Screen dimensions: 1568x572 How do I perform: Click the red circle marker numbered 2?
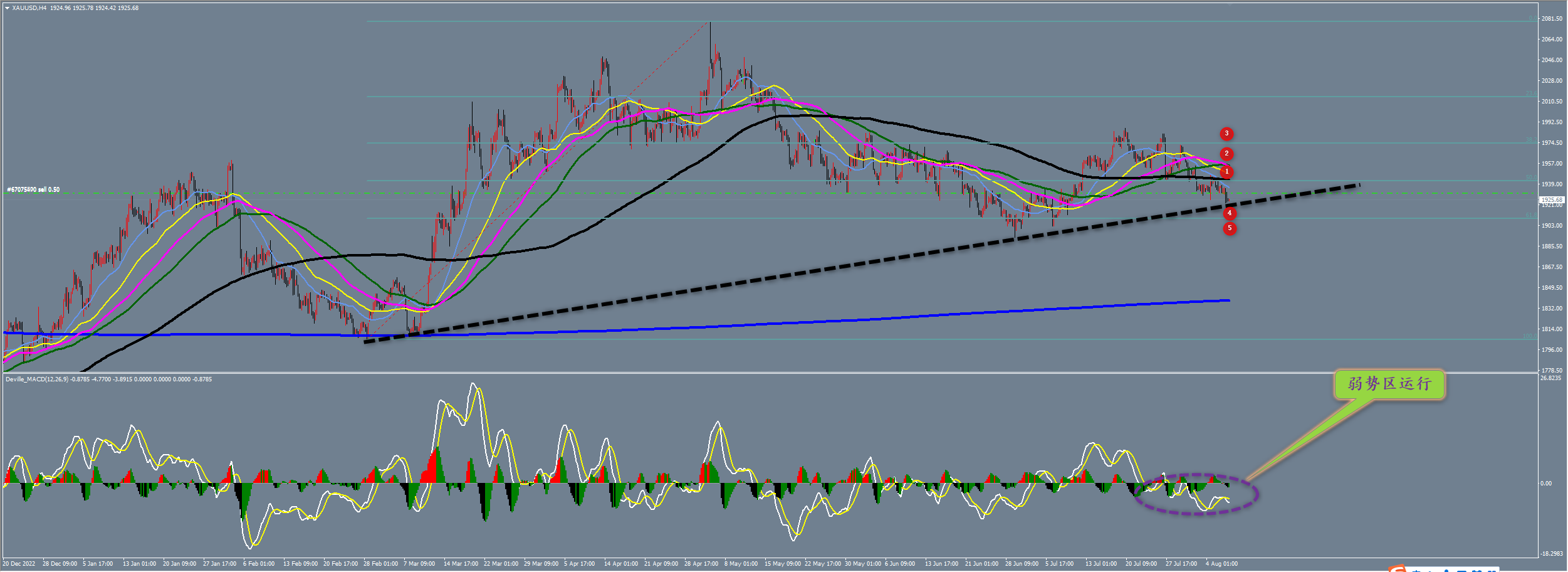tap(1226, 154)
